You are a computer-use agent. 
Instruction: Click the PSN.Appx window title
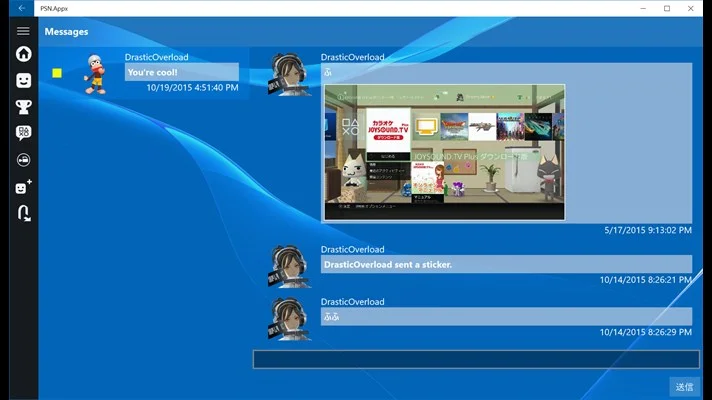tap(54, 9)
